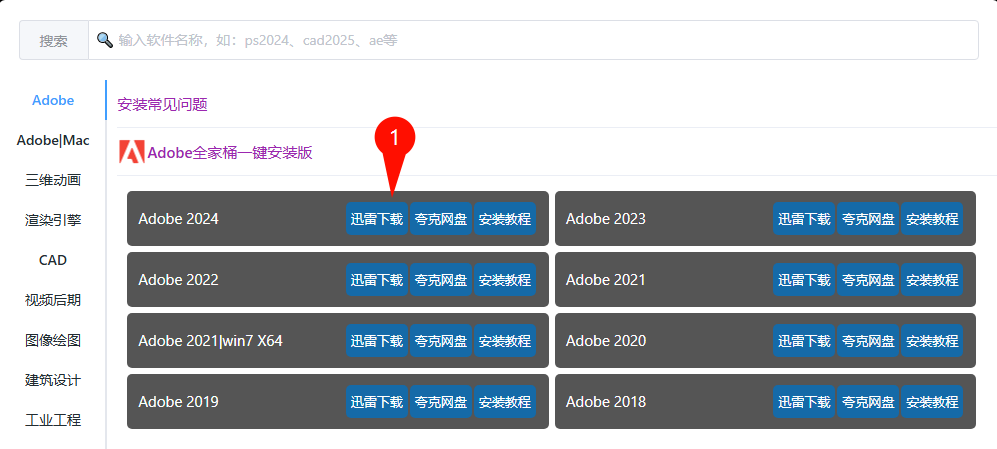This screenshot has height=449, width=997.
Task: Click the Adobe 2020 row label
Action: 606,341
